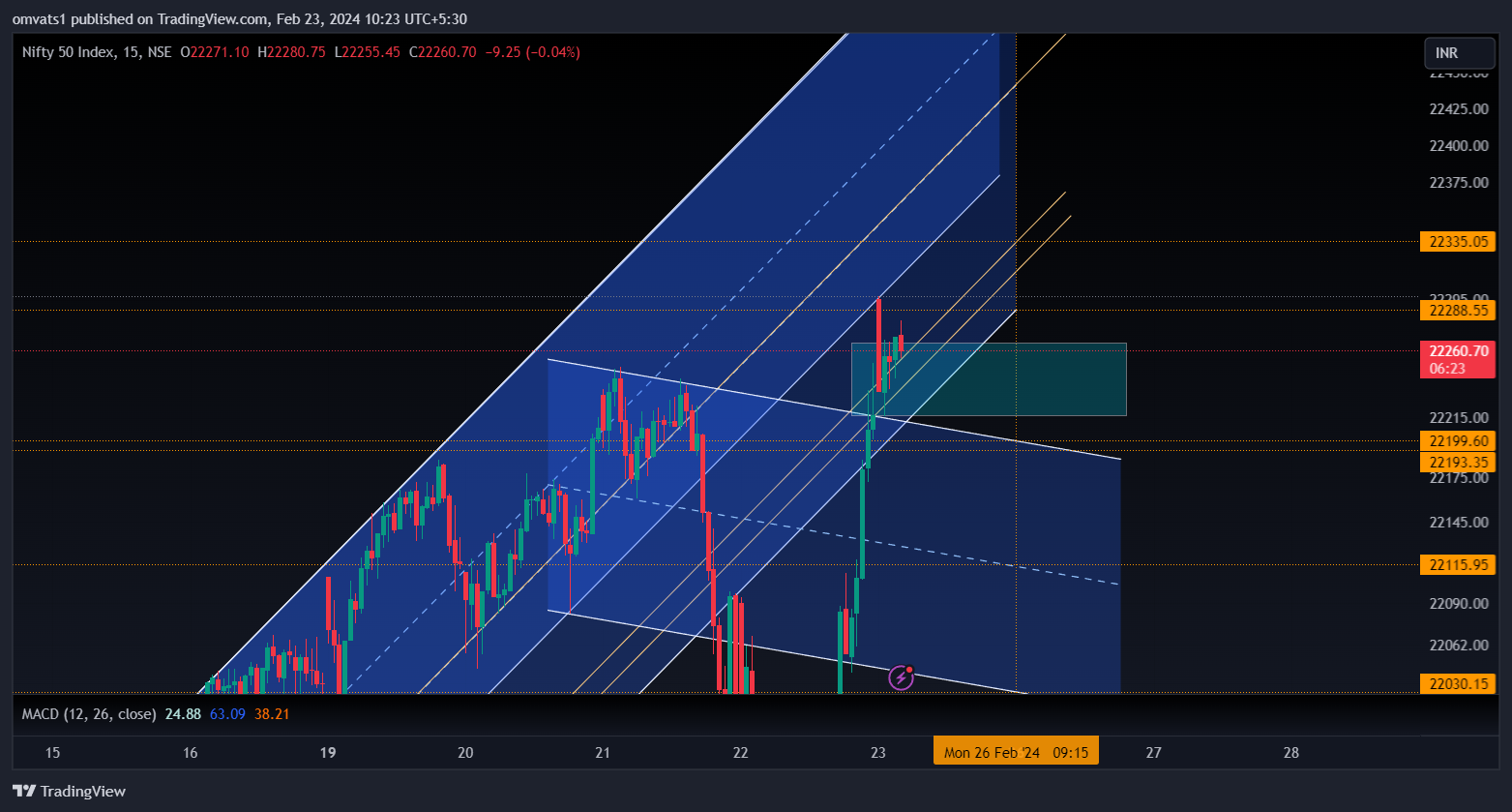Click the change value −9.25 (−0.04%)
This screenshot has width=1512, height=812.
[x=532, y=52]
